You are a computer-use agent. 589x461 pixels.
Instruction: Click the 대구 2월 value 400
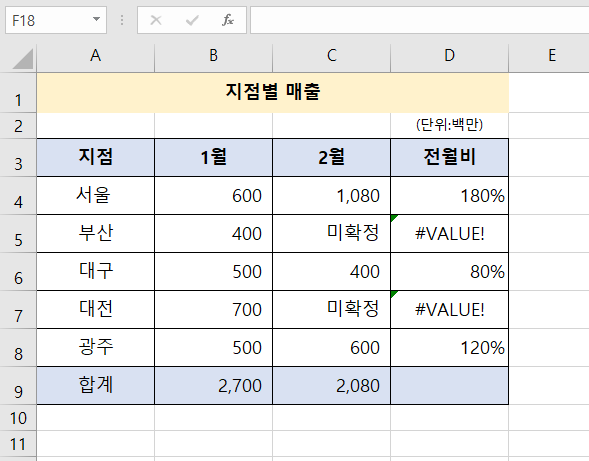point(331,272)
